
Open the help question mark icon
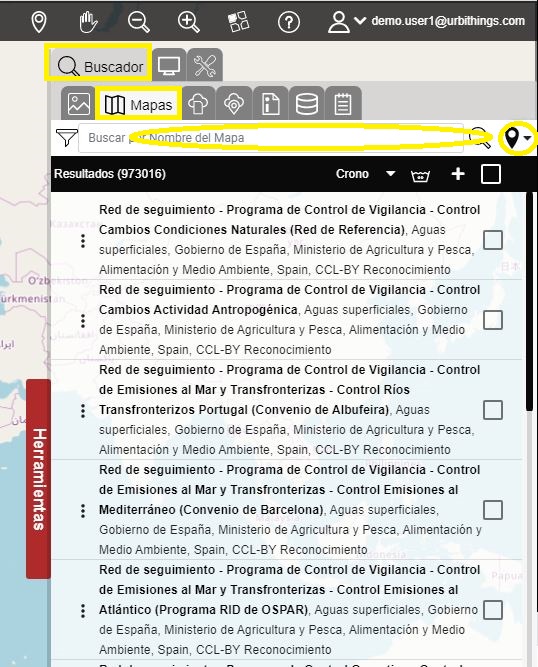289,22
